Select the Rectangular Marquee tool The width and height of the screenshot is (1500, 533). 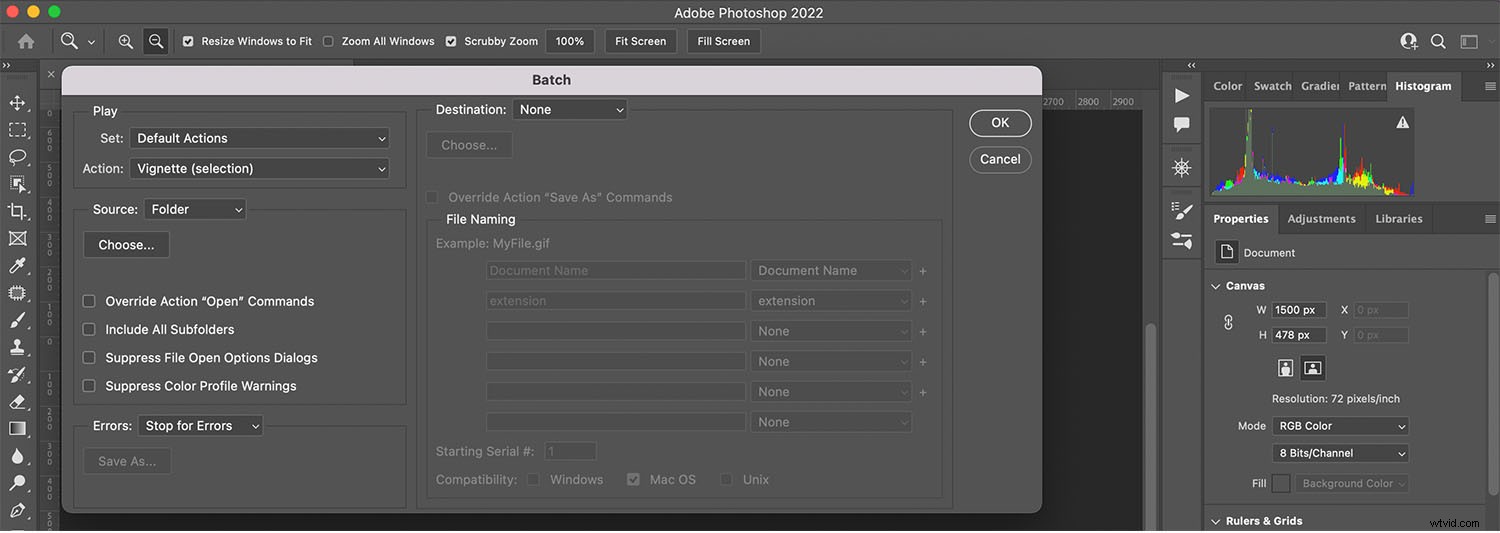[x=17, y=130]
